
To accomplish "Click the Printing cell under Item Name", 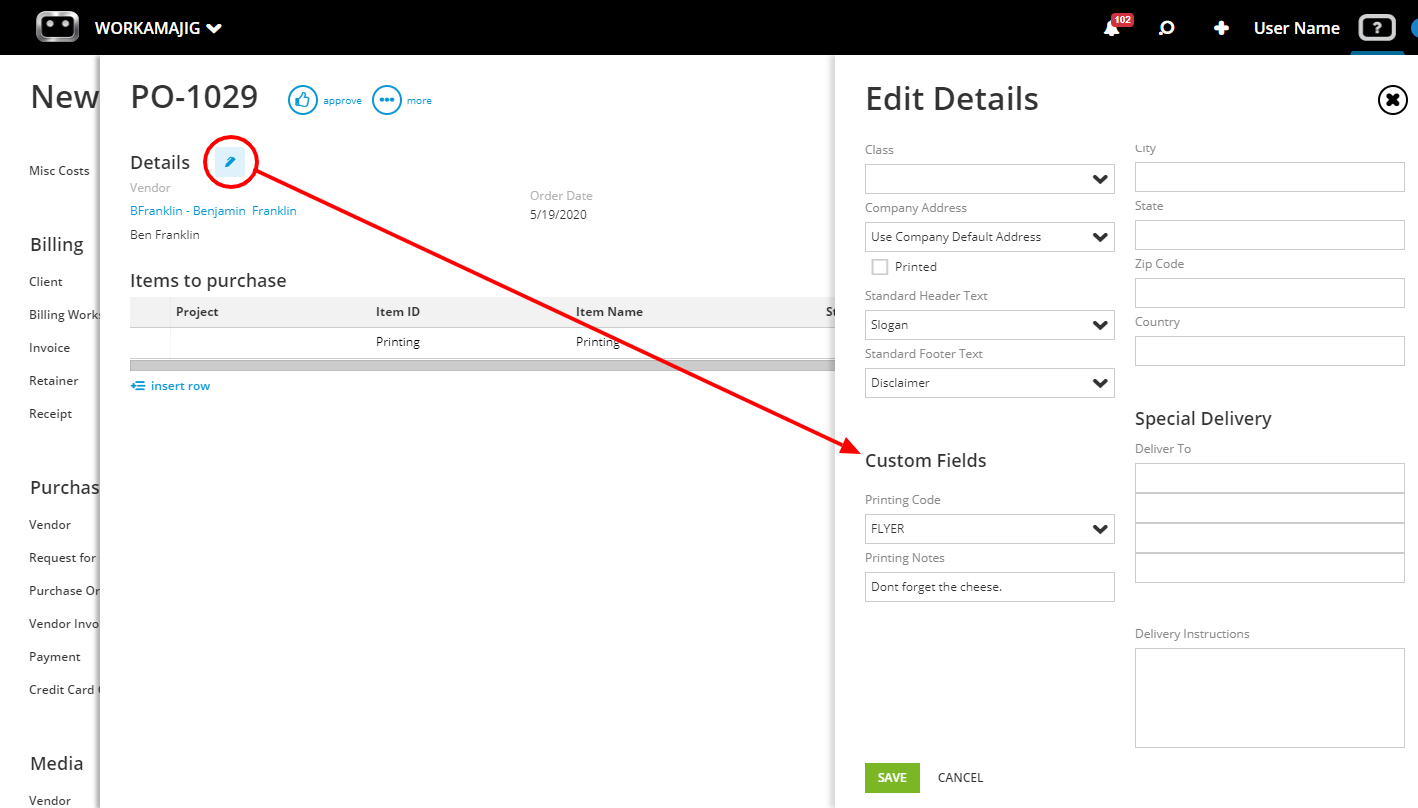I will (598, 342).
